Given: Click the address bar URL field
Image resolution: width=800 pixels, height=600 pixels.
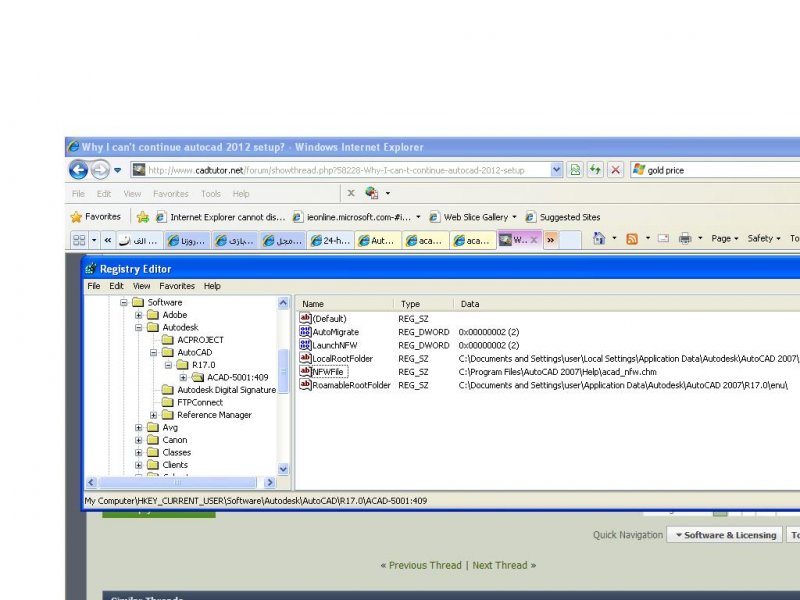Looking at the screenshot, I should pos(339,170).
